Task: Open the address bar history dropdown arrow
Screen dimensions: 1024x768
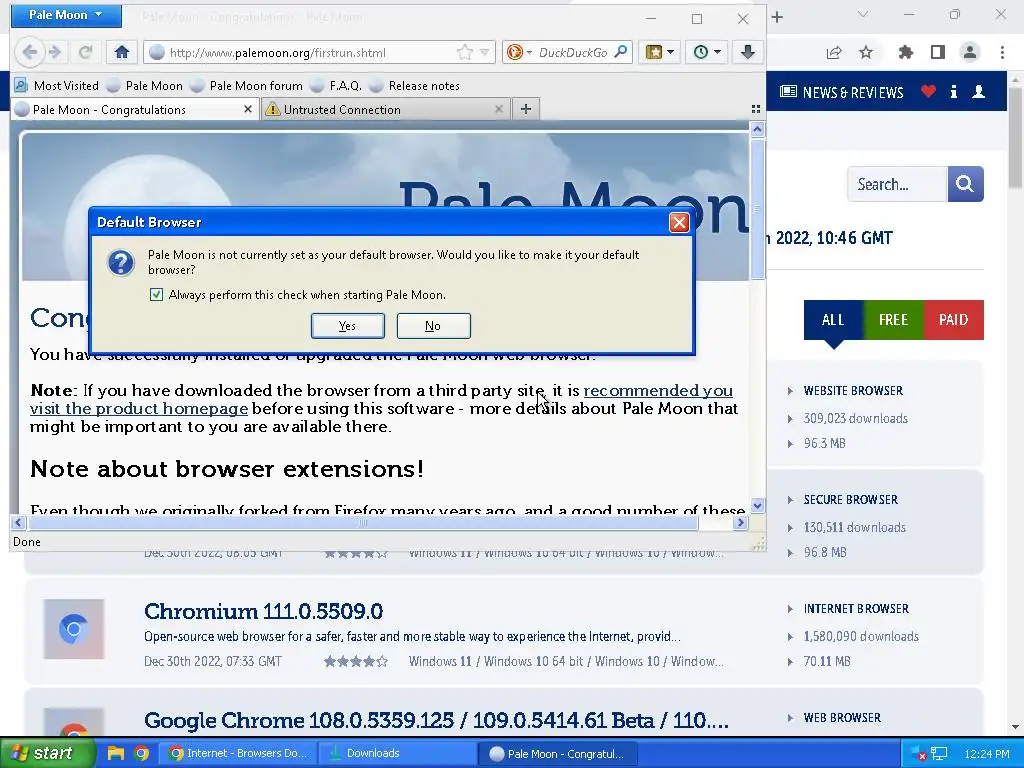Action: click(x=485, y=52)
